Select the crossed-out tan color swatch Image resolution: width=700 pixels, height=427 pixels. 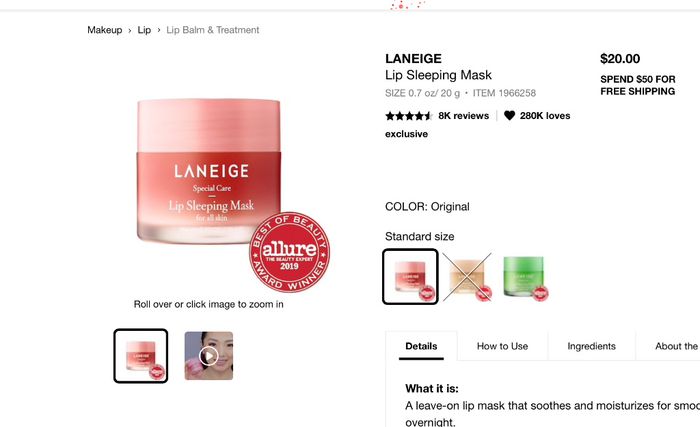[x=467, y=276]
